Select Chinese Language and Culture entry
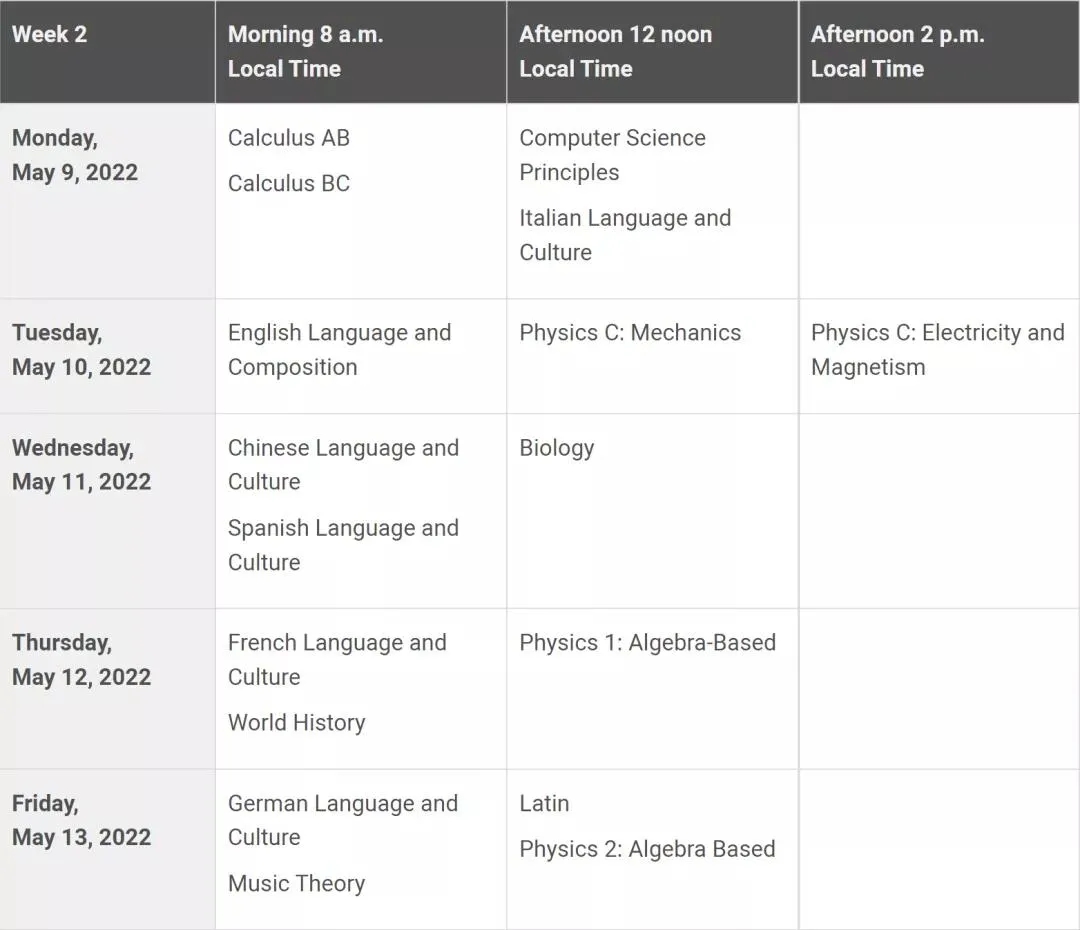The image size is (1080, 930). click(x=343, y=464)
